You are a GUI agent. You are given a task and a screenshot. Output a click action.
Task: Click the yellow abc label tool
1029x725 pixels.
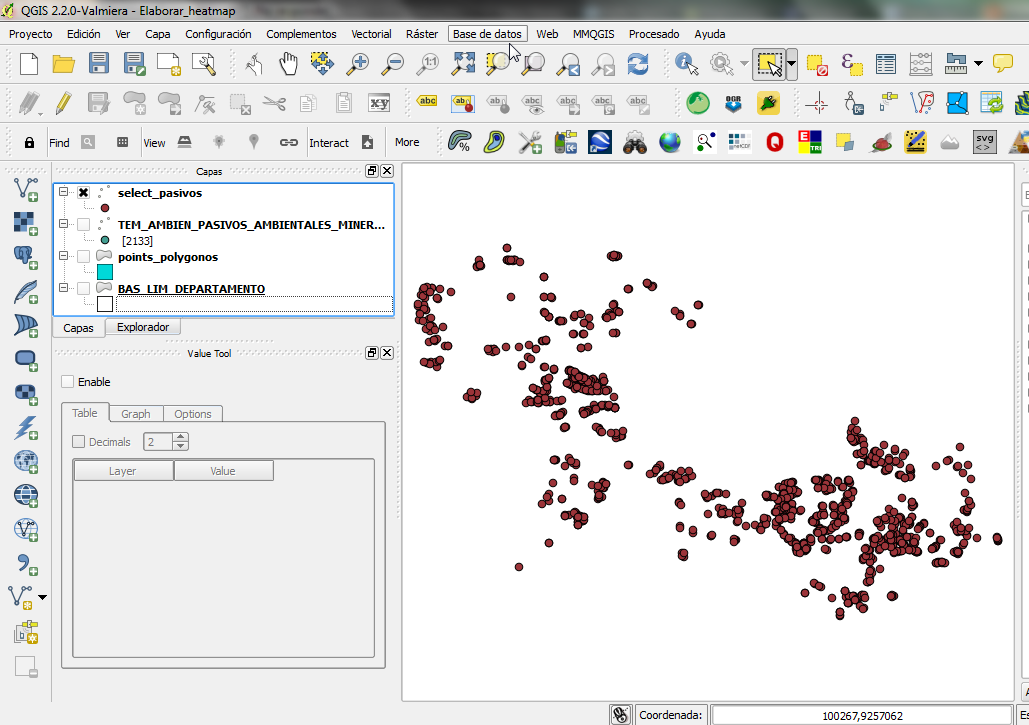427,101
